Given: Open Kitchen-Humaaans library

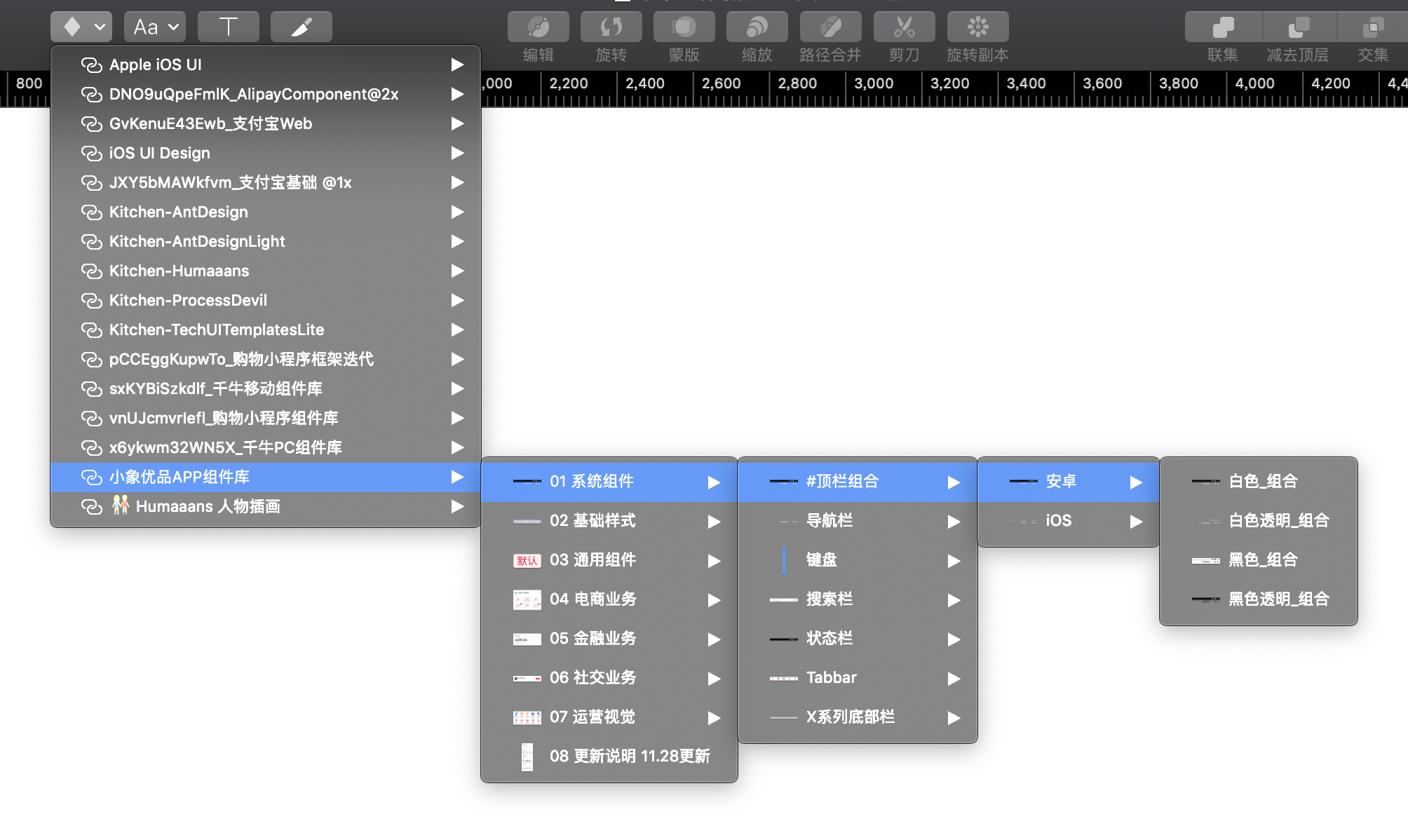Looking at the screenshot, I should 265,271.
